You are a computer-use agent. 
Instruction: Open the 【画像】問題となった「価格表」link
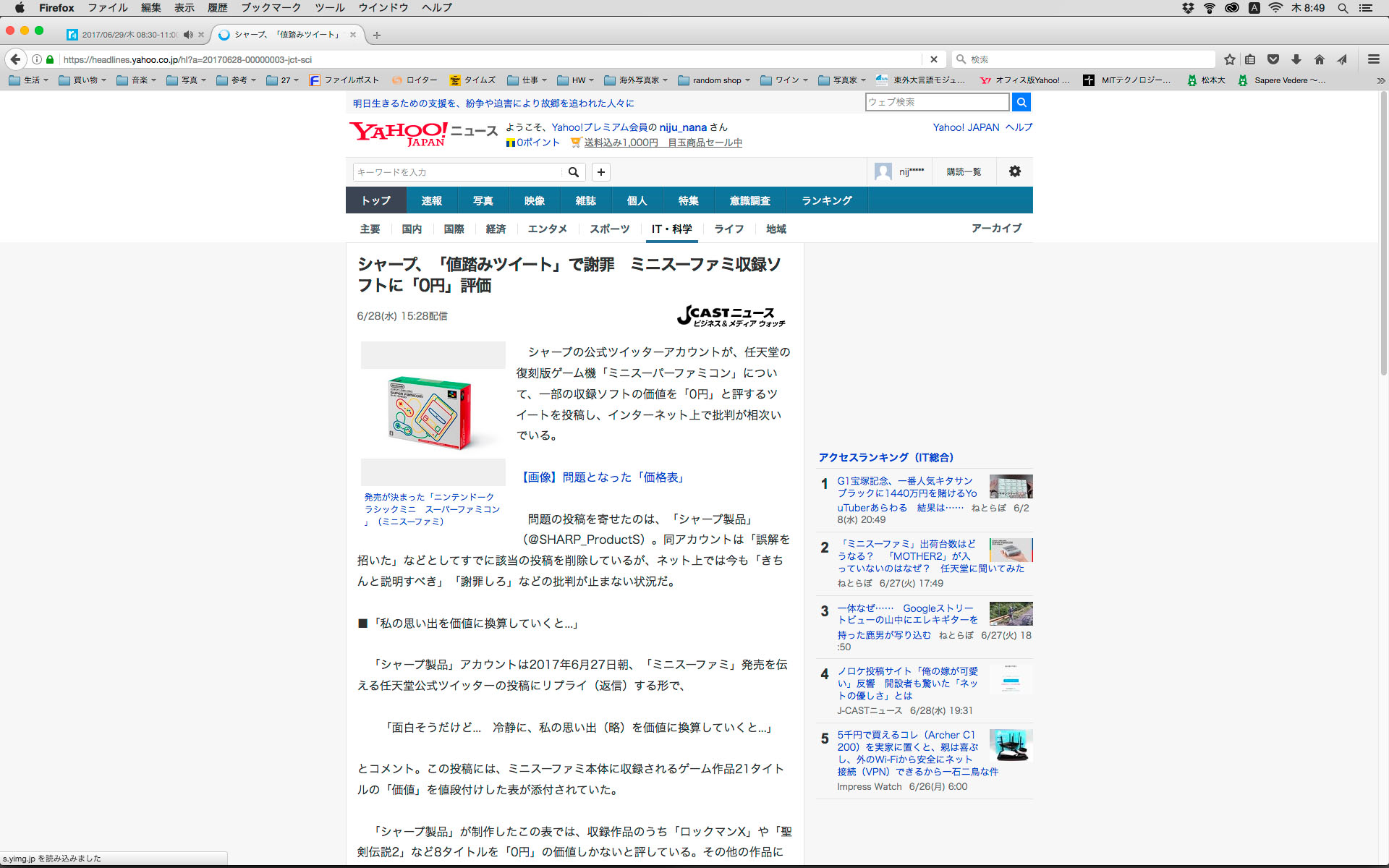point(602,477)
